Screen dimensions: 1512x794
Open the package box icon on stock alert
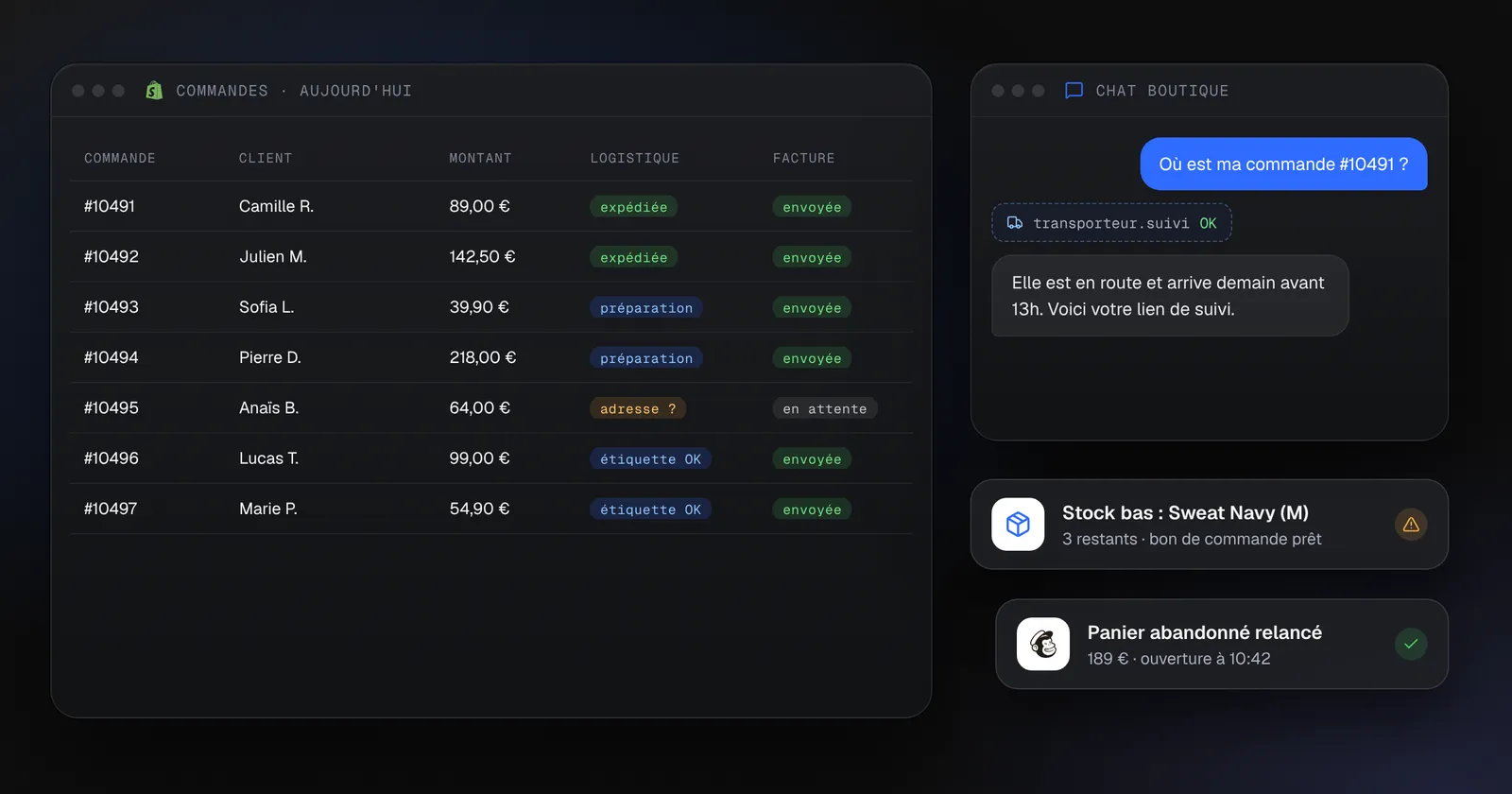point(1018,524)
